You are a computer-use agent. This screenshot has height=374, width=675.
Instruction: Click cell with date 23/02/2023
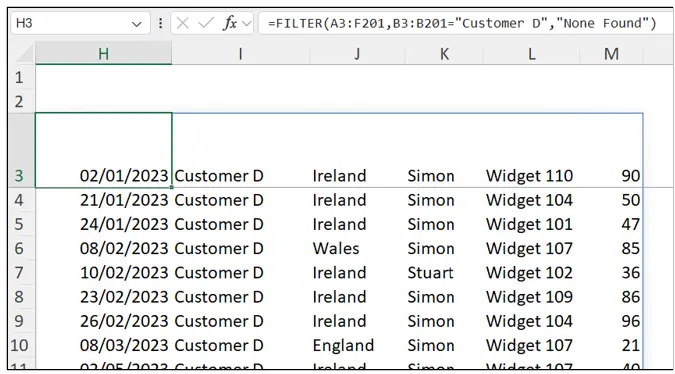click(x=103, y=297)
